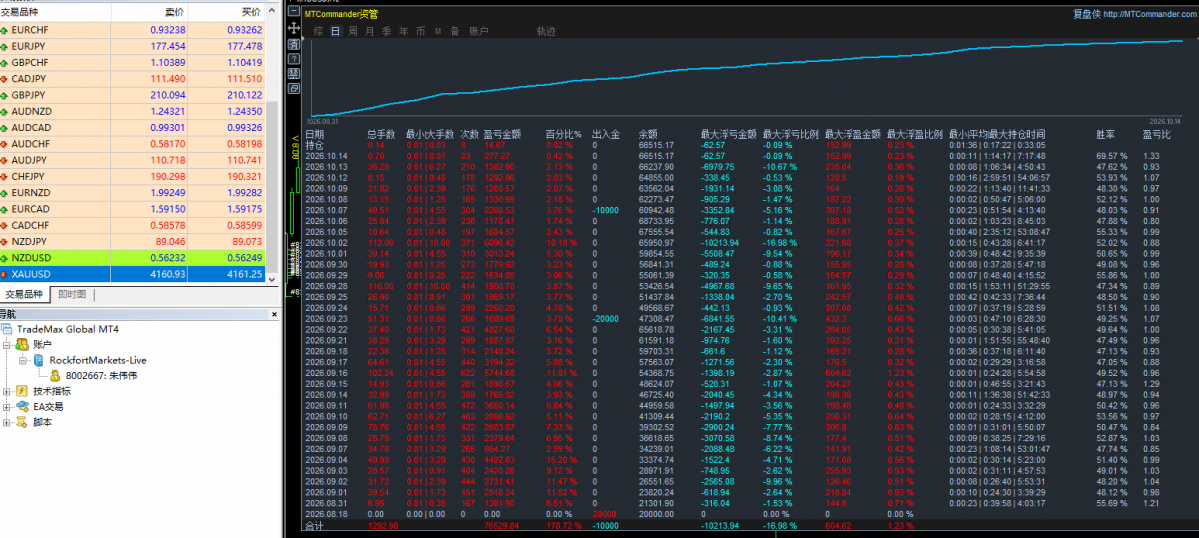Screen dimensions: 1199x538
Task: Click the minus collapse icon of MTCommander panel
Action: pyautogui.click(x=293, y=12)
